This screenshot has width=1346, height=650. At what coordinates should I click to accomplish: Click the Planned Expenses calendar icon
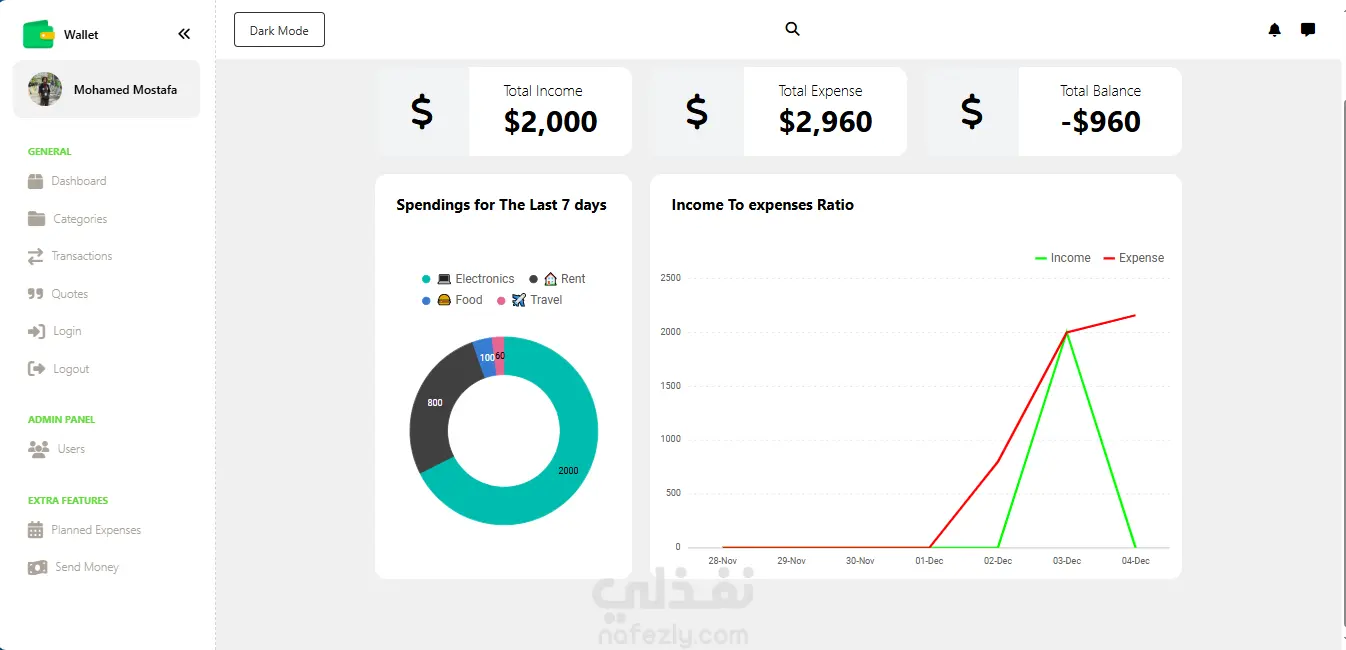click(x=36, y=530)
